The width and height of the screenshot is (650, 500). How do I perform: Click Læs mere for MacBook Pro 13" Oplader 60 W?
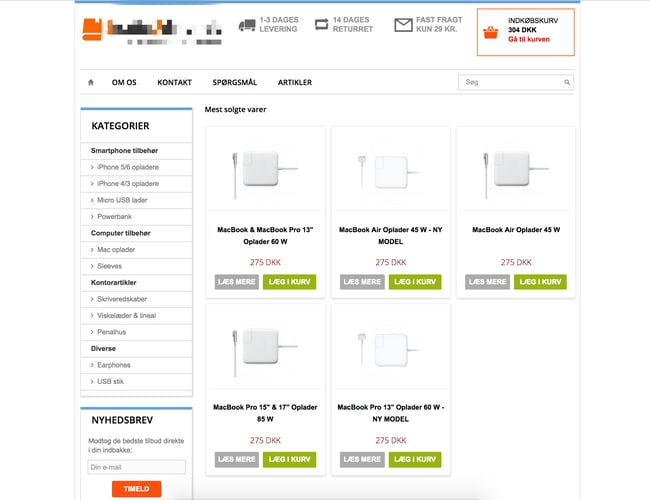click(x=237, y=282)
